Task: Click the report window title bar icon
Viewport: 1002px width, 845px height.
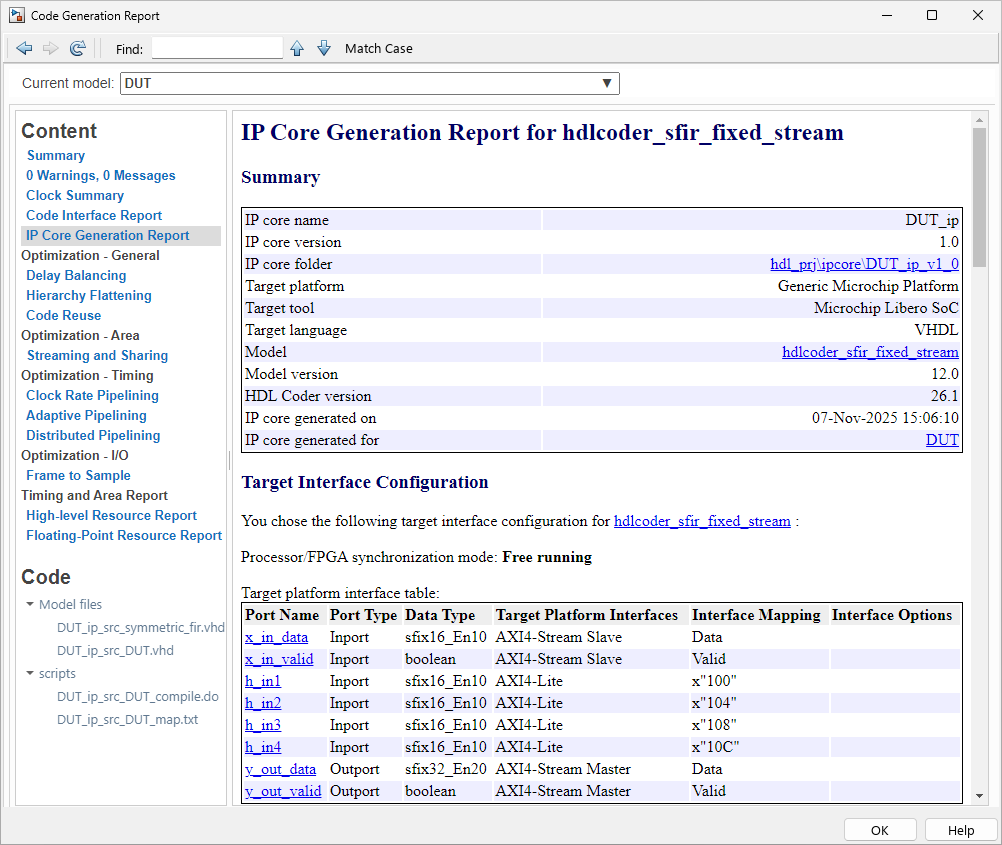Action: [16, 15]
